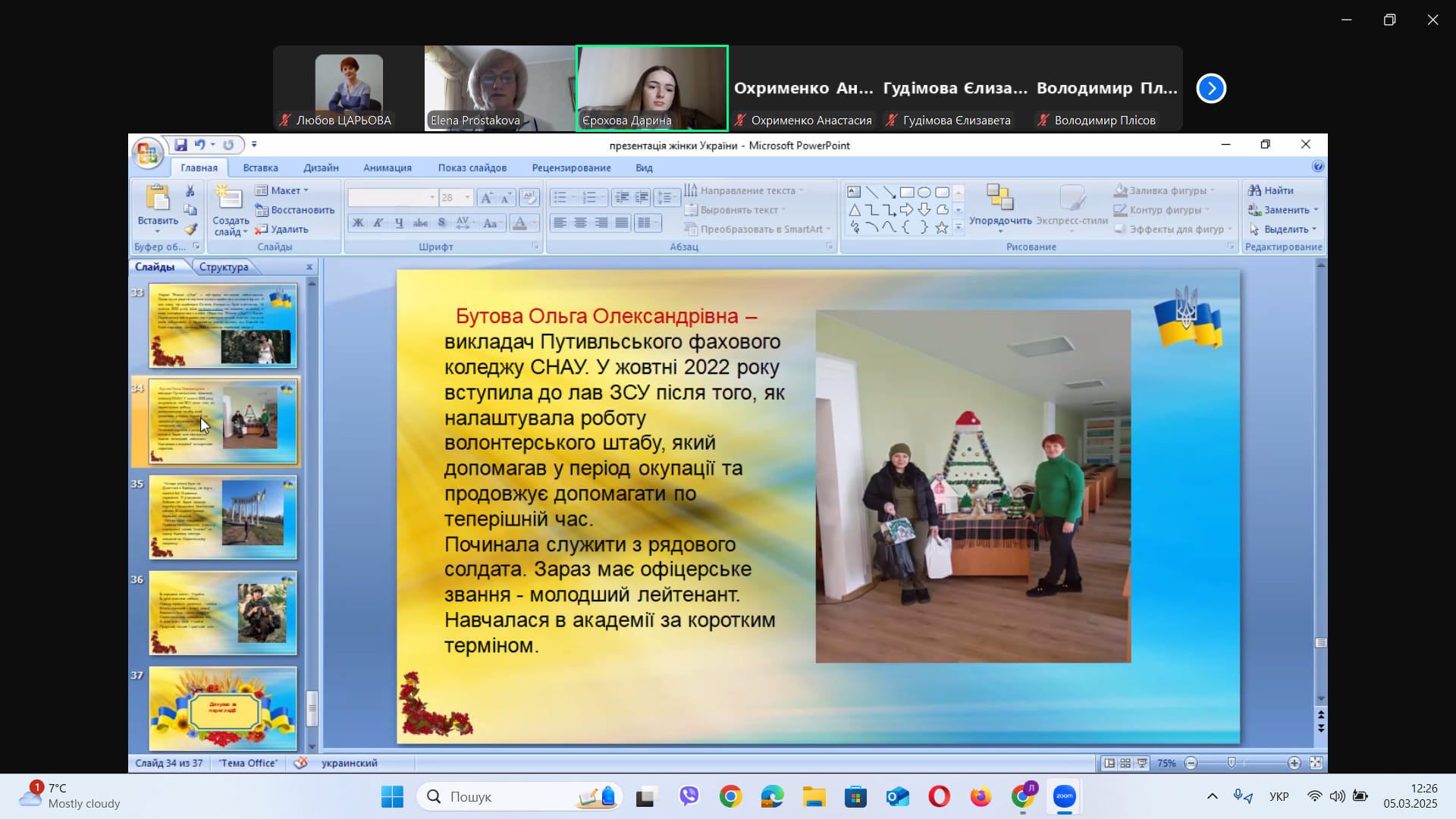Switch to the Структура outline tab
This screenshot has height=819, width=1456.
(224, 267)
